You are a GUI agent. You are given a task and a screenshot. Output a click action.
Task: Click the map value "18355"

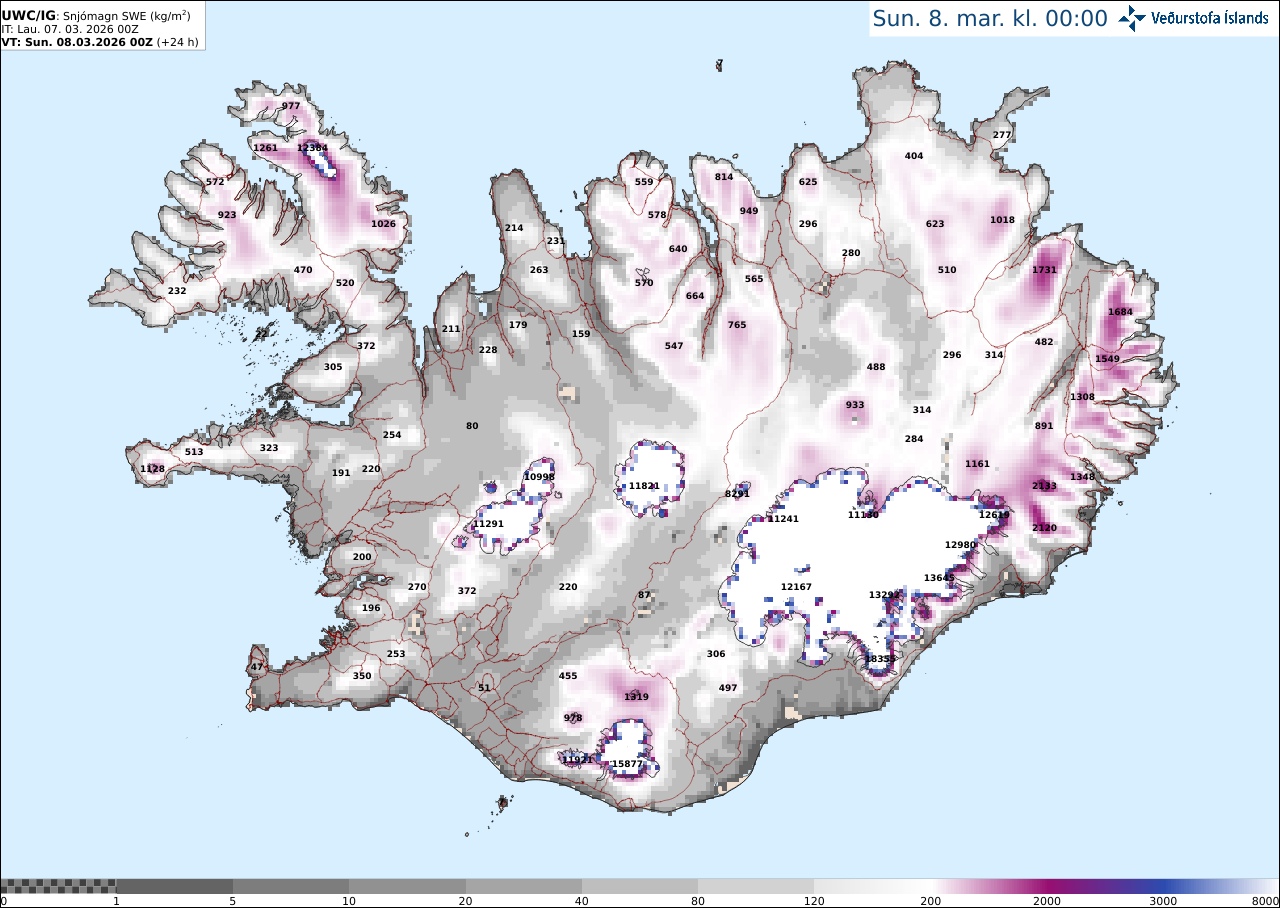click(x=880, y=660)
